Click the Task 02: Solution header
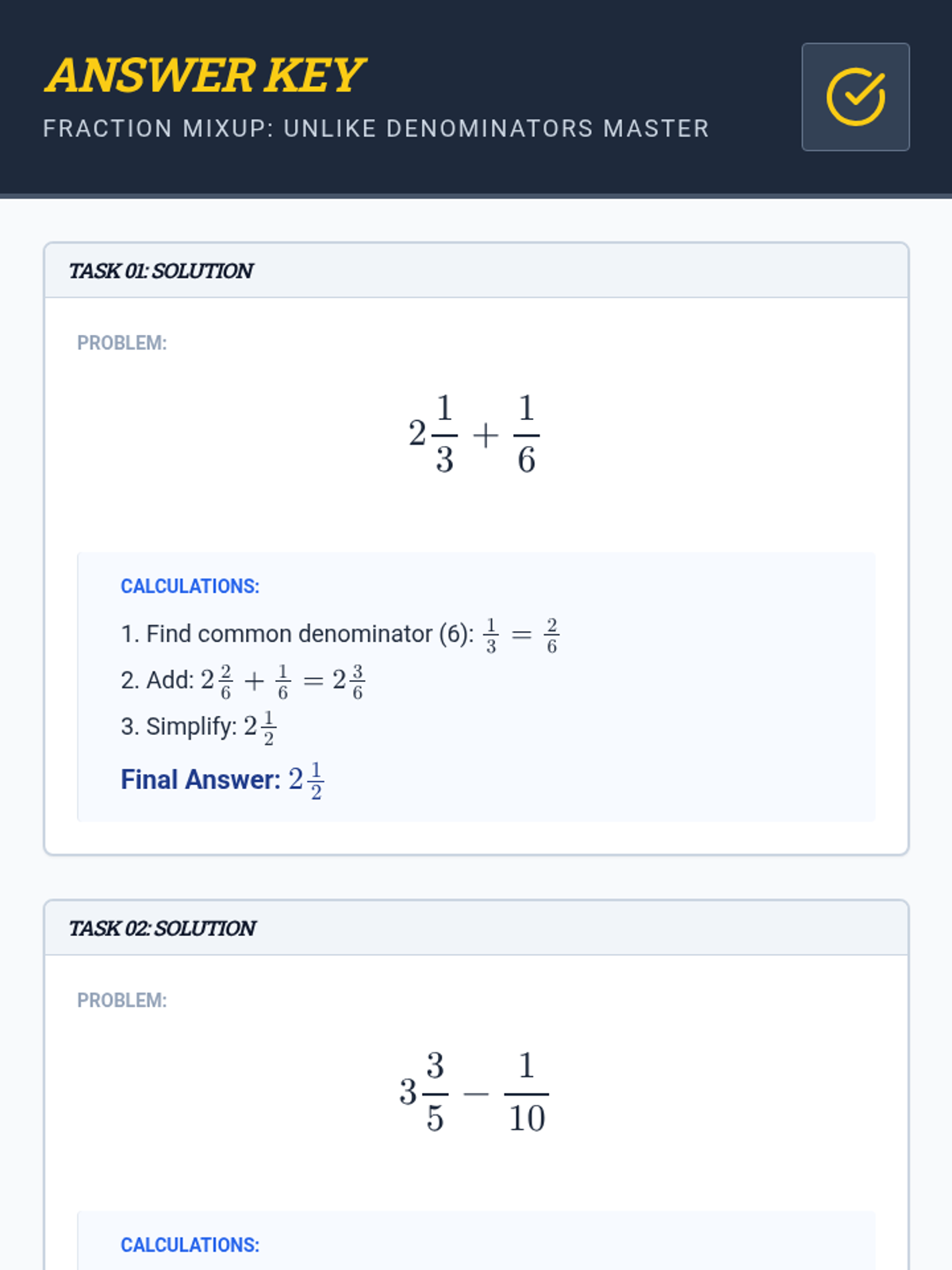Image resolution: width=952 pixels, height=1270 pixels. click(163, 929)
